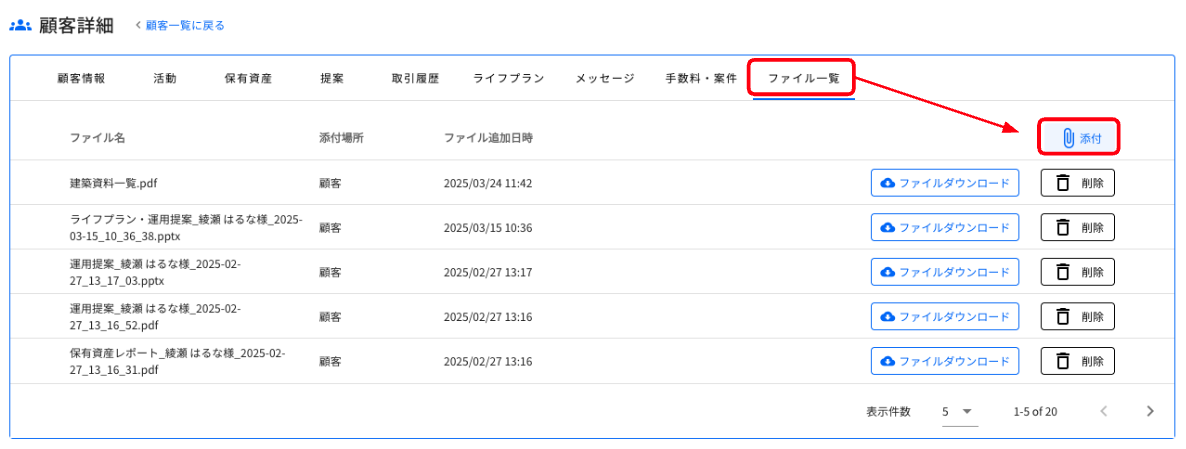Open the 表示件数 rows-per-page dropdown

click(959, 412)
